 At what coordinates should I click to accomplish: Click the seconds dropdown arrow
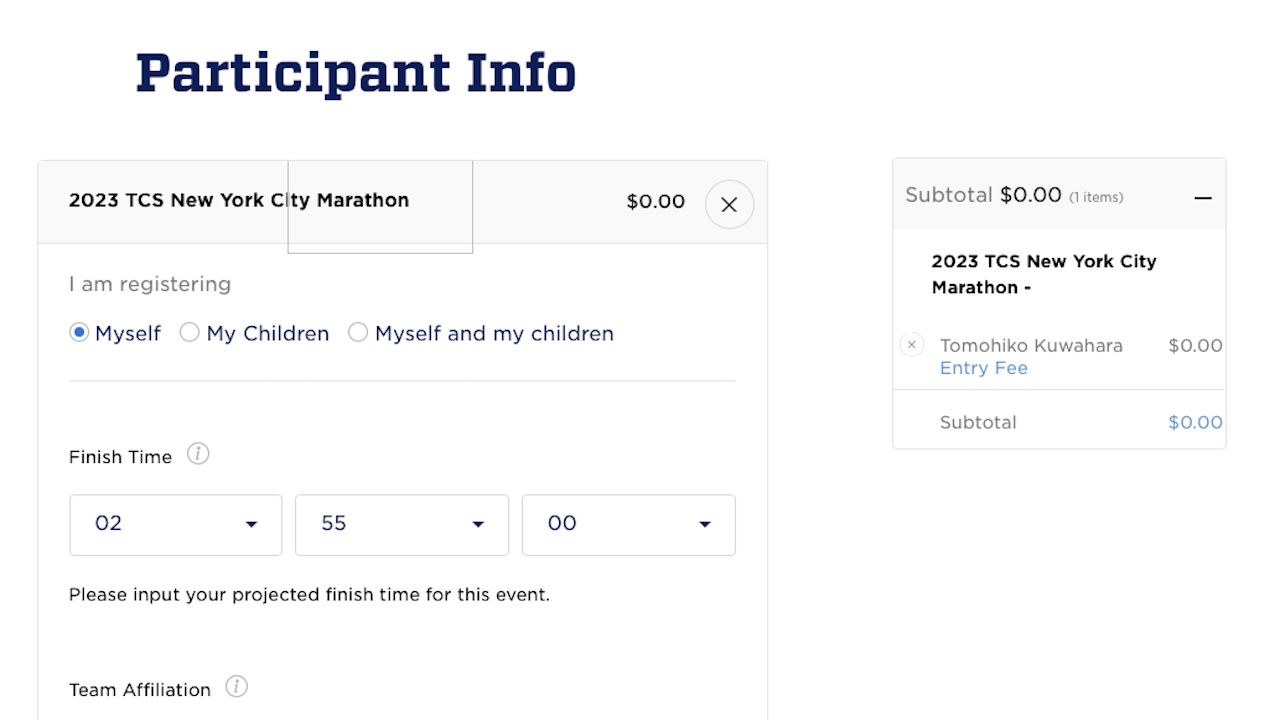[x=705, y=525]
